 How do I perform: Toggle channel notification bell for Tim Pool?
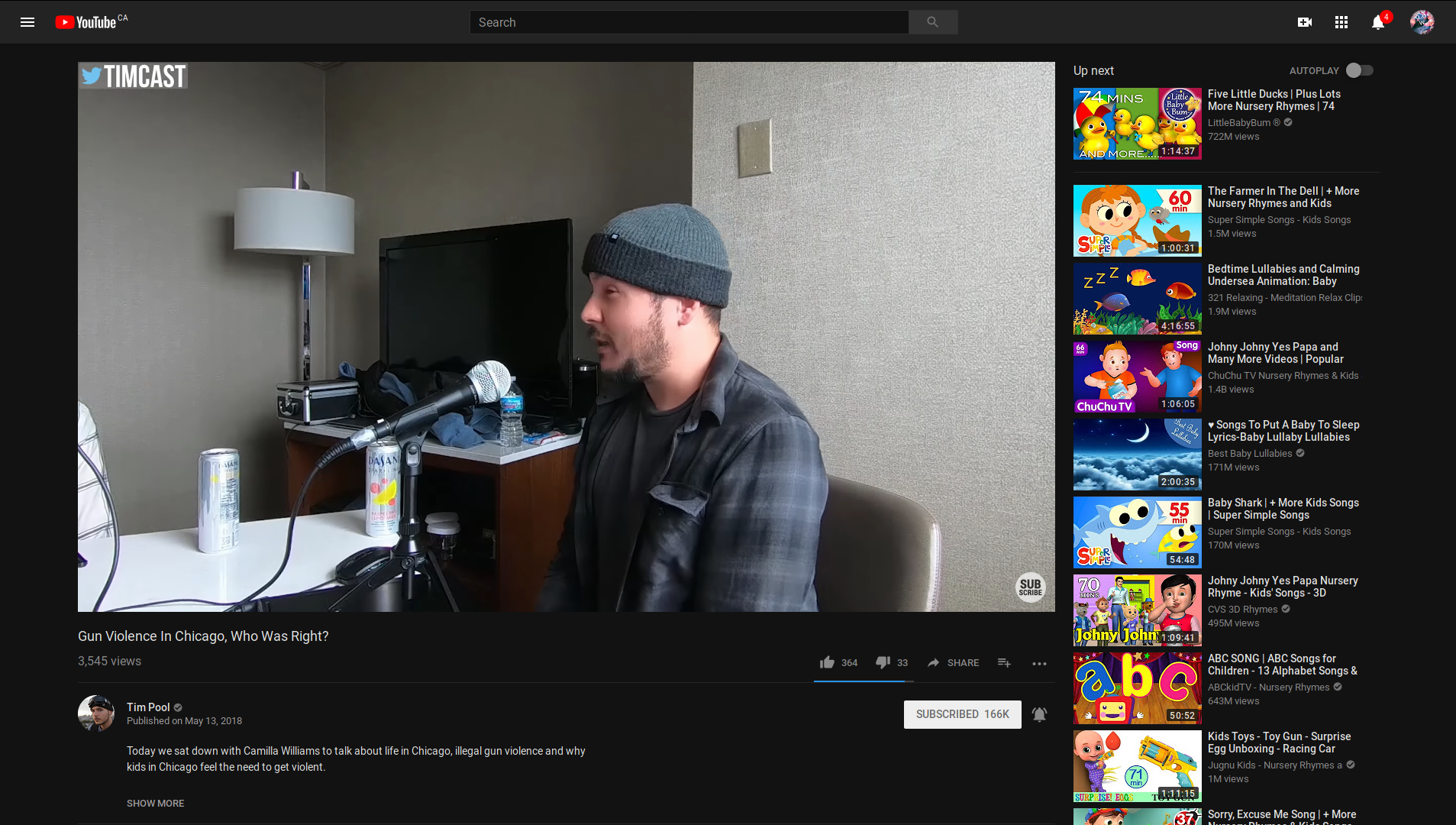[x=1039, y=714]
